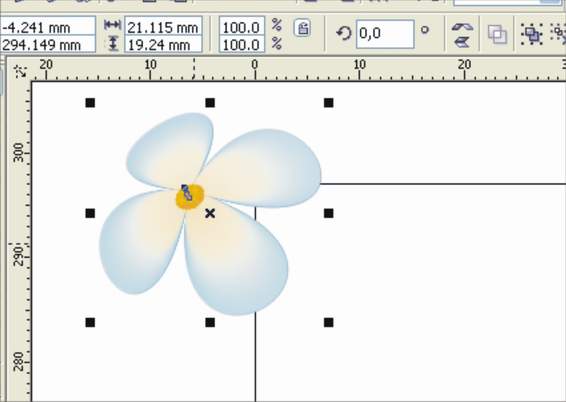566x402 pixels.
Task: Click the top-left selection handle
Action: pyautogui.click(x=90, y=103)
